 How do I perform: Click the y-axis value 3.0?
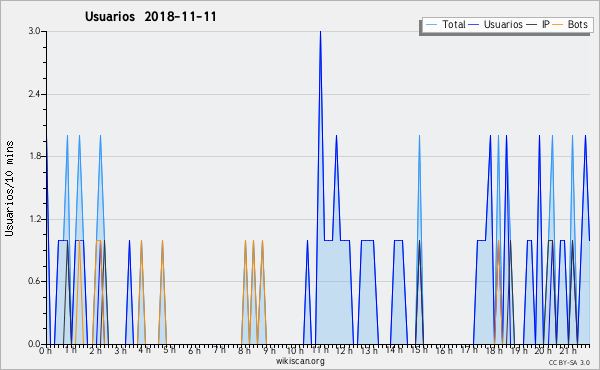[x=34, y=31]
